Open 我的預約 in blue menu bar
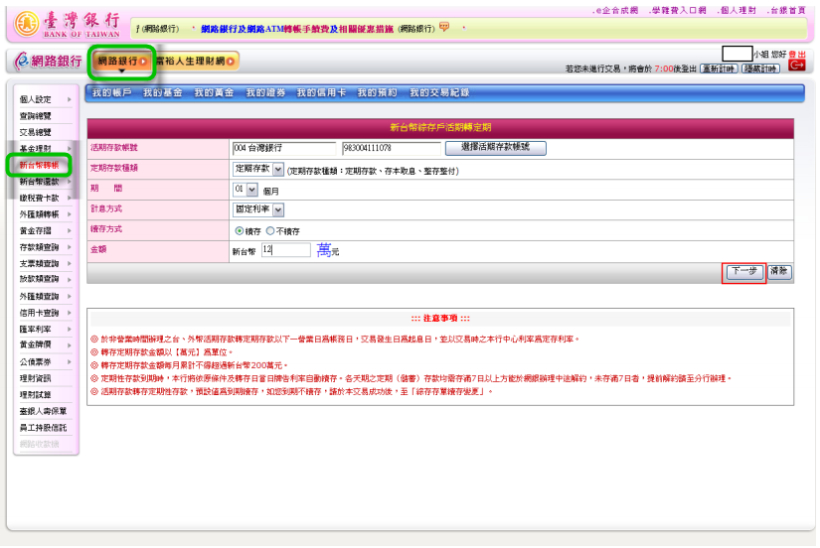The image size is (820, 548). coord(377,93)
